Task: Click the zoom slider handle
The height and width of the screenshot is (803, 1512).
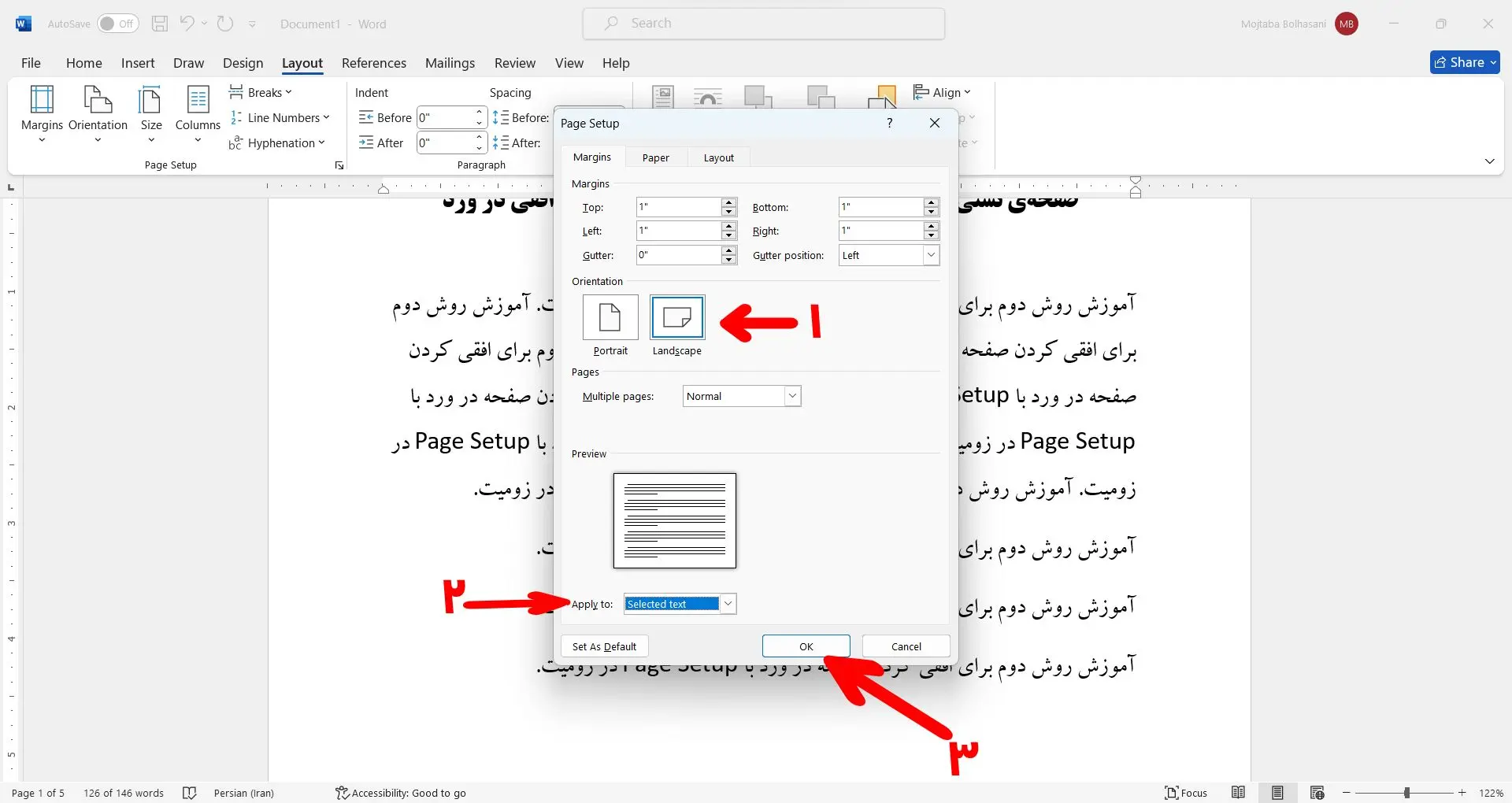Action: (x=1406, y=793)
